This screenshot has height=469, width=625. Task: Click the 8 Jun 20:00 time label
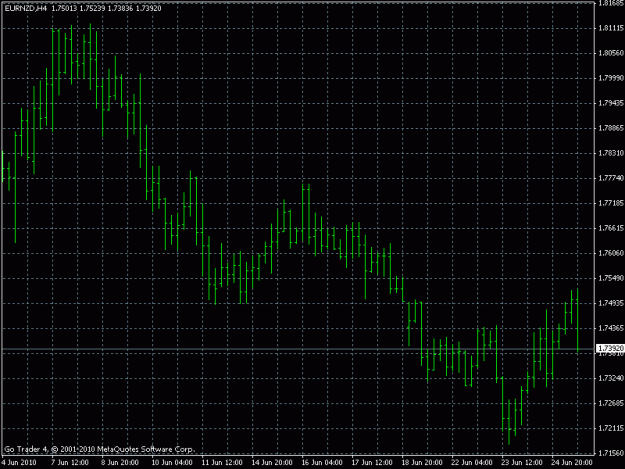[x=120, y=463]
